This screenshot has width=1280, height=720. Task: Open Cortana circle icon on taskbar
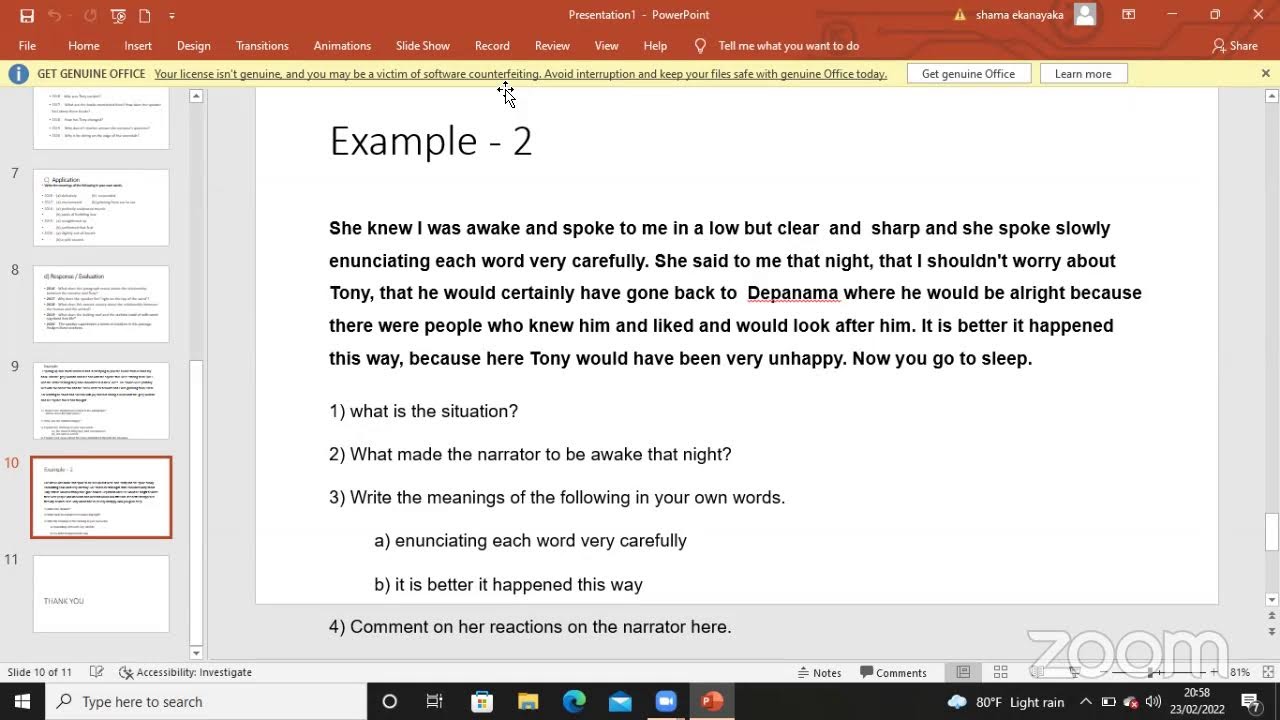(390, 702)
